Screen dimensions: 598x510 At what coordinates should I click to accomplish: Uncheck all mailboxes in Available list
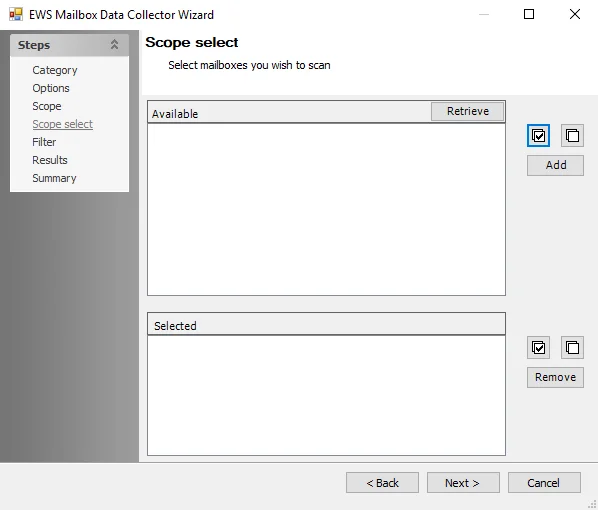pos(572,135)
